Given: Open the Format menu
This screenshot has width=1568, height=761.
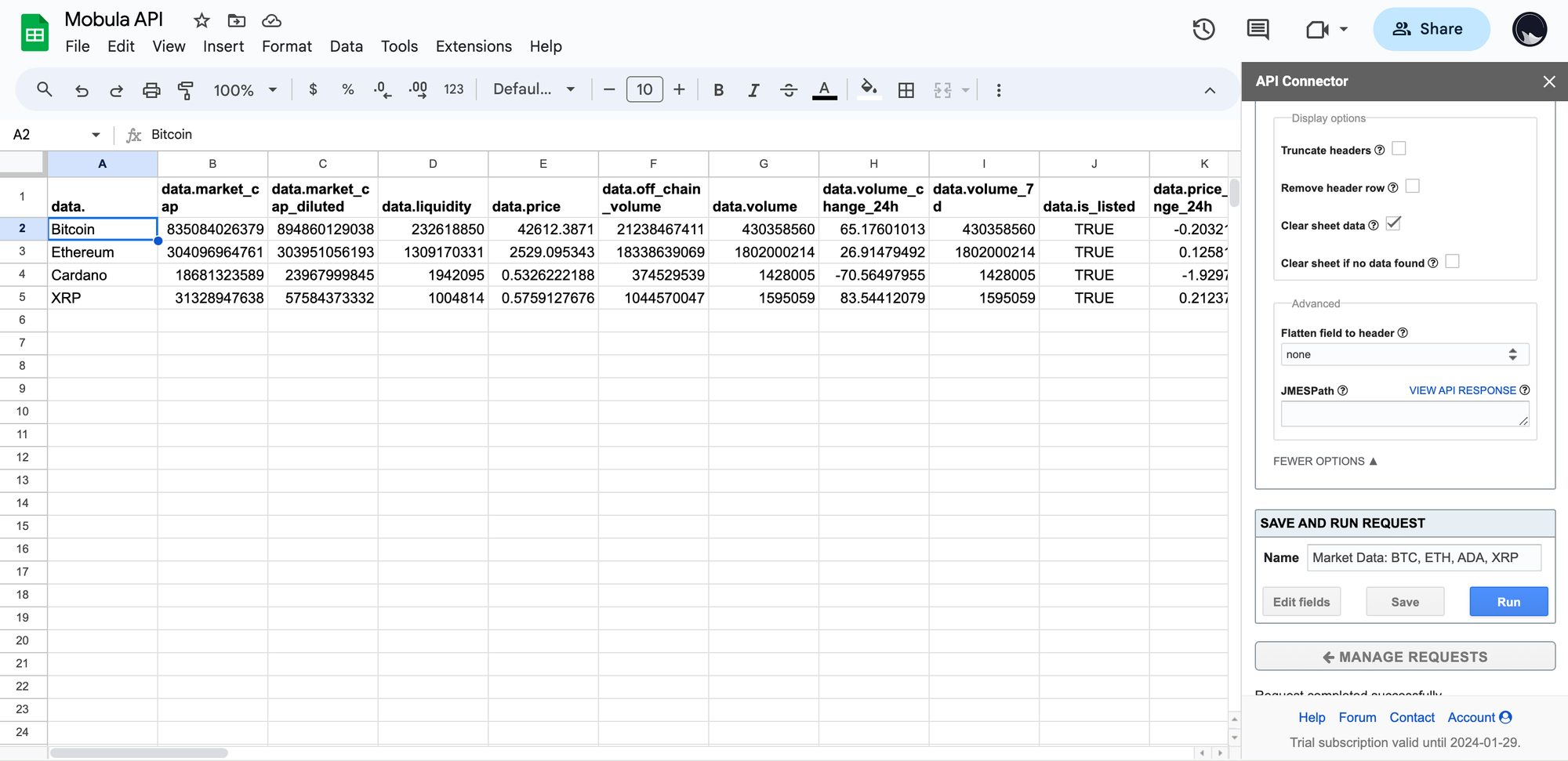Looking at the screenshot, I should point(287,46).
